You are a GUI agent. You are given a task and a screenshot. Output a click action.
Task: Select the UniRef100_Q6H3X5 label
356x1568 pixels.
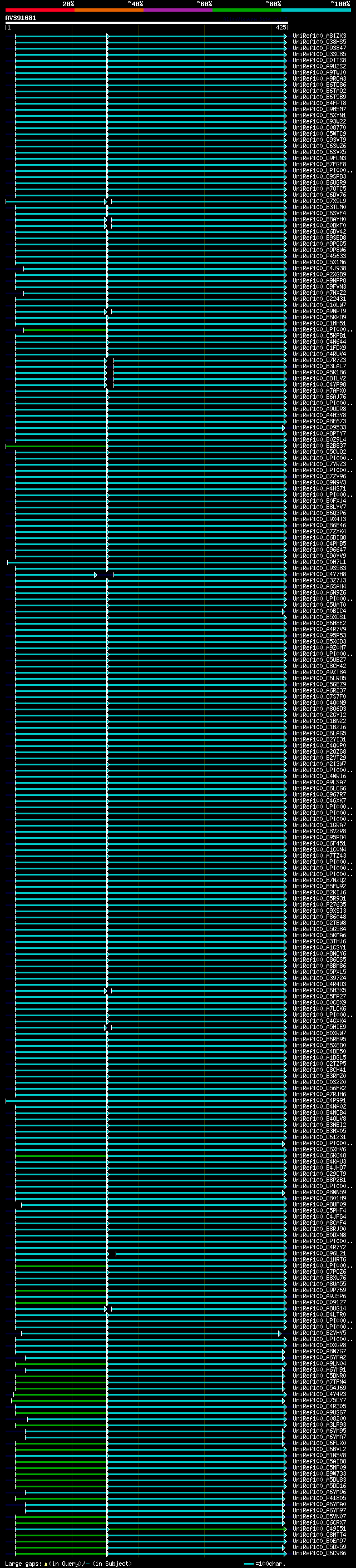(x=319, y=991)
